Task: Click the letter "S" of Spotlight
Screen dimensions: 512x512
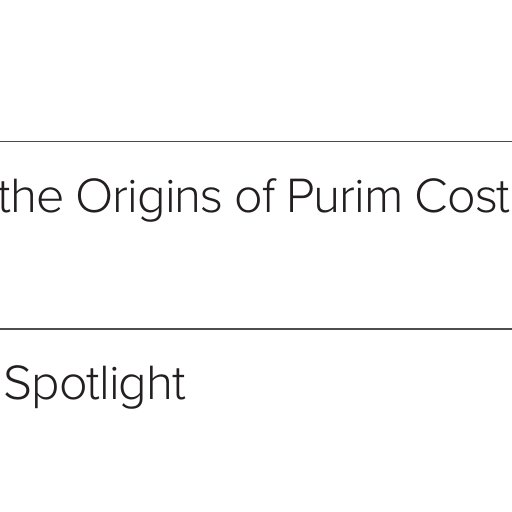Action: click(17, 382)
